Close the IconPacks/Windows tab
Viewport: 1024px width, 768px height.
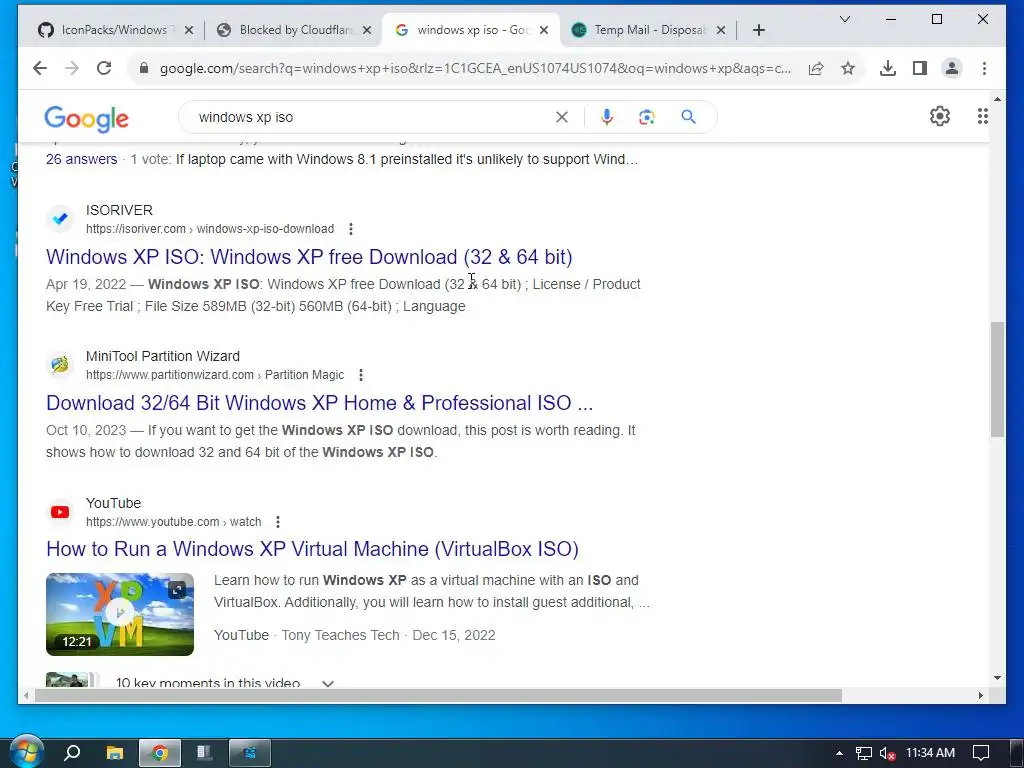click(189, 30)
